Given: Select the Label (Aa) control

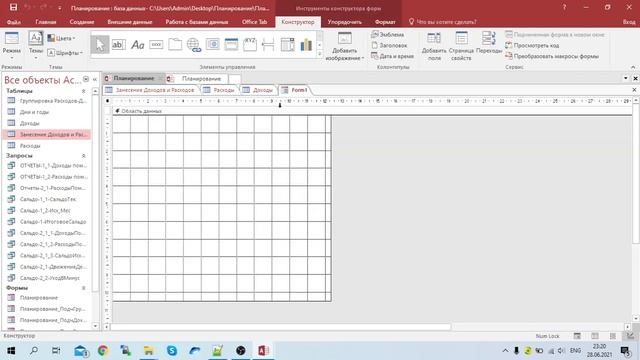Looking at the screenshot, I should click(x=138, y=44).
